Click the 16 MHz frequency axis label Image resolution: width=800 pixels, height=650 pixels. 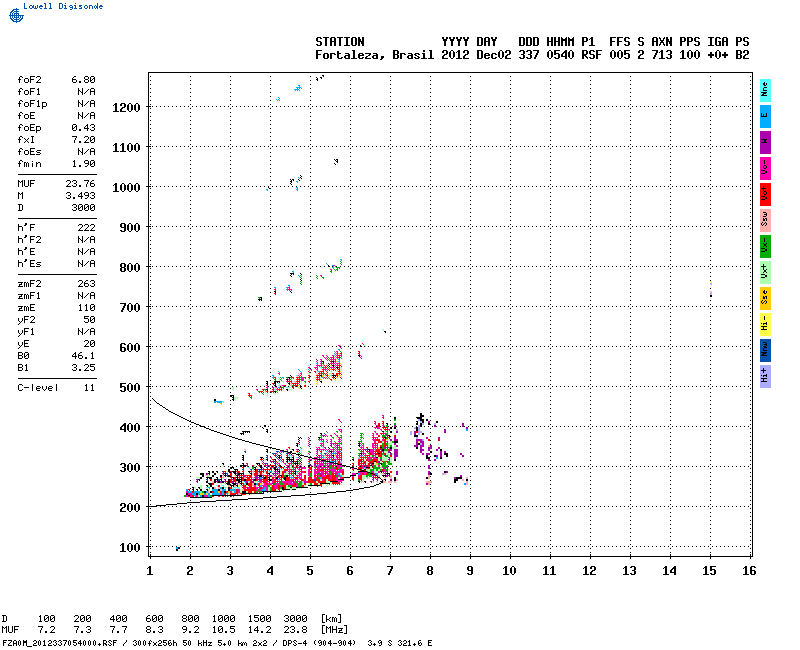click(x=749, y=571)
